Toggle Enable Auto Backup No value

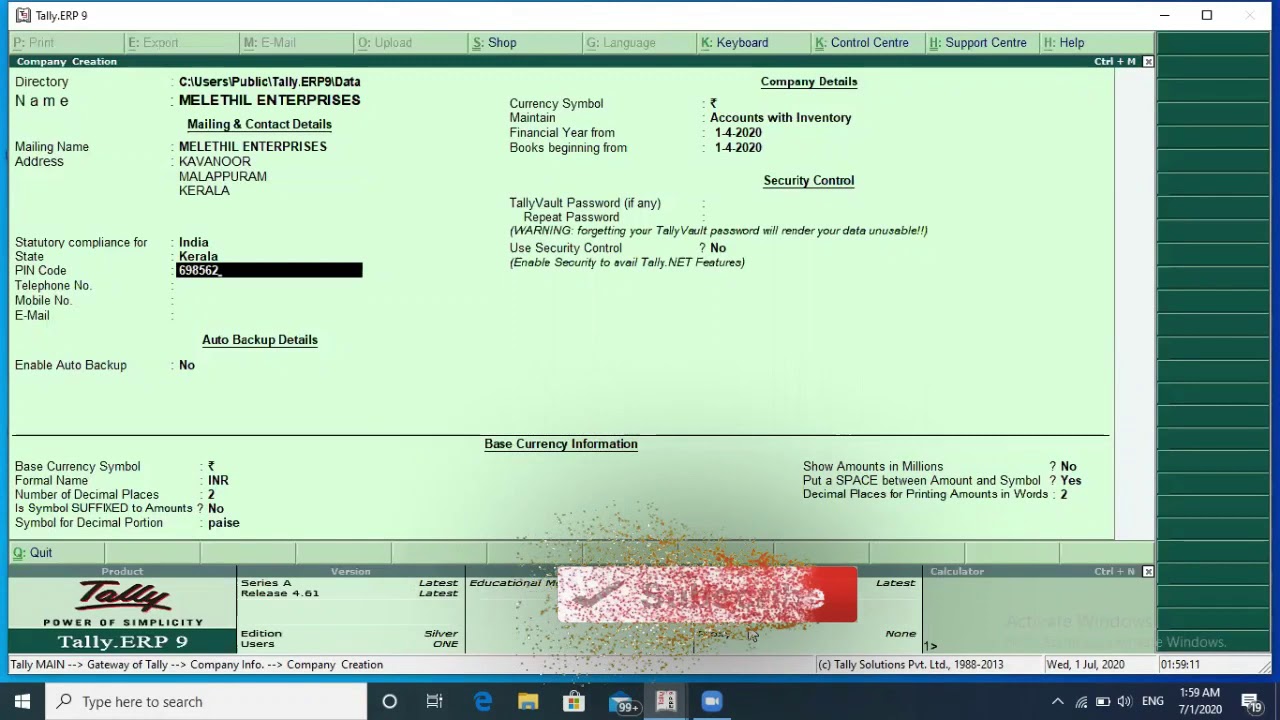[x=187, y=366]
